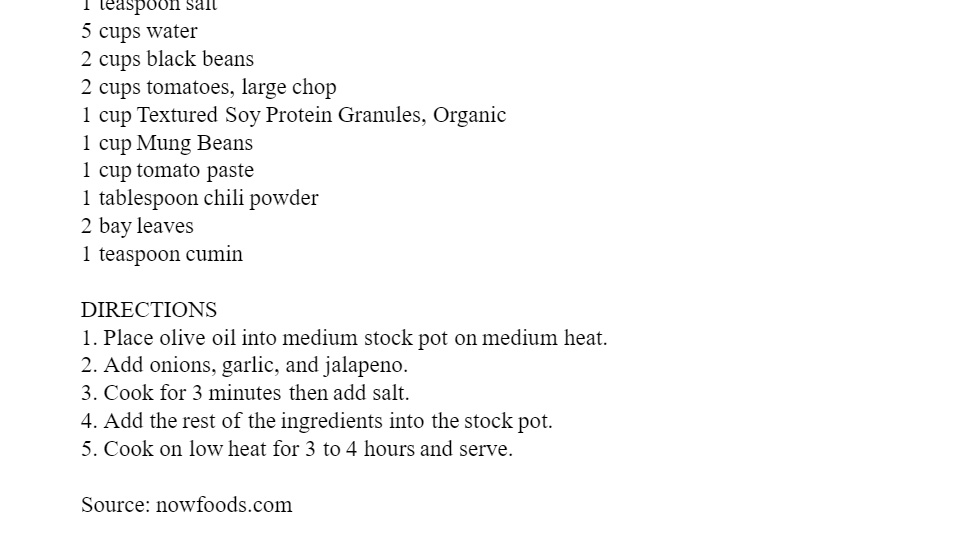
Task: Click the 'DIRECTIONS' heading text
Action: 149,310
